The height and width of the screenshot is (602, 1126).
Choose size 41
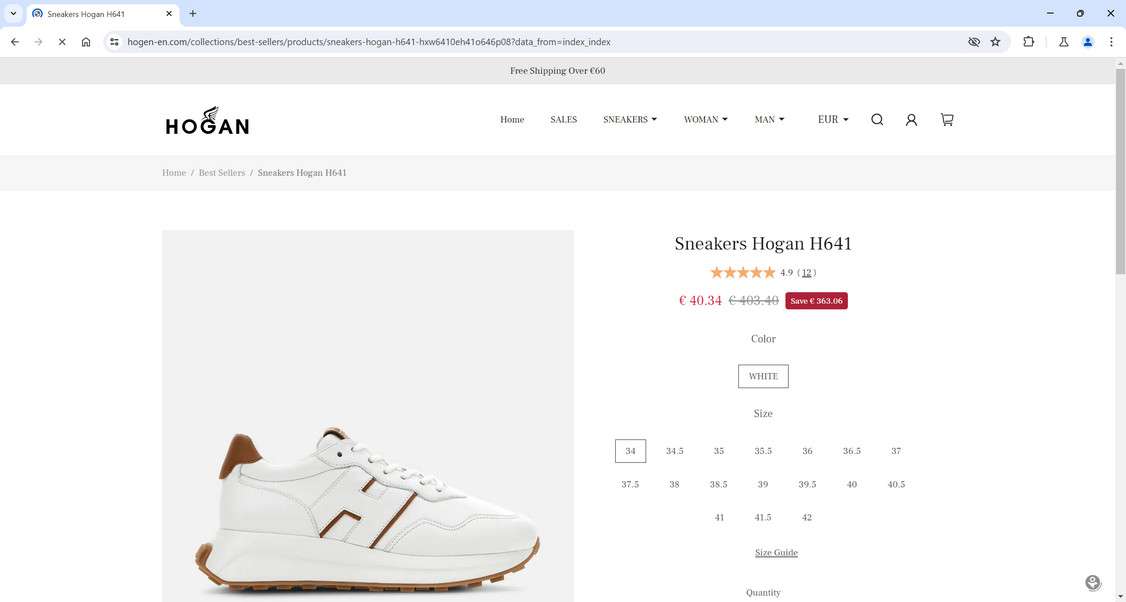(719, 517)
